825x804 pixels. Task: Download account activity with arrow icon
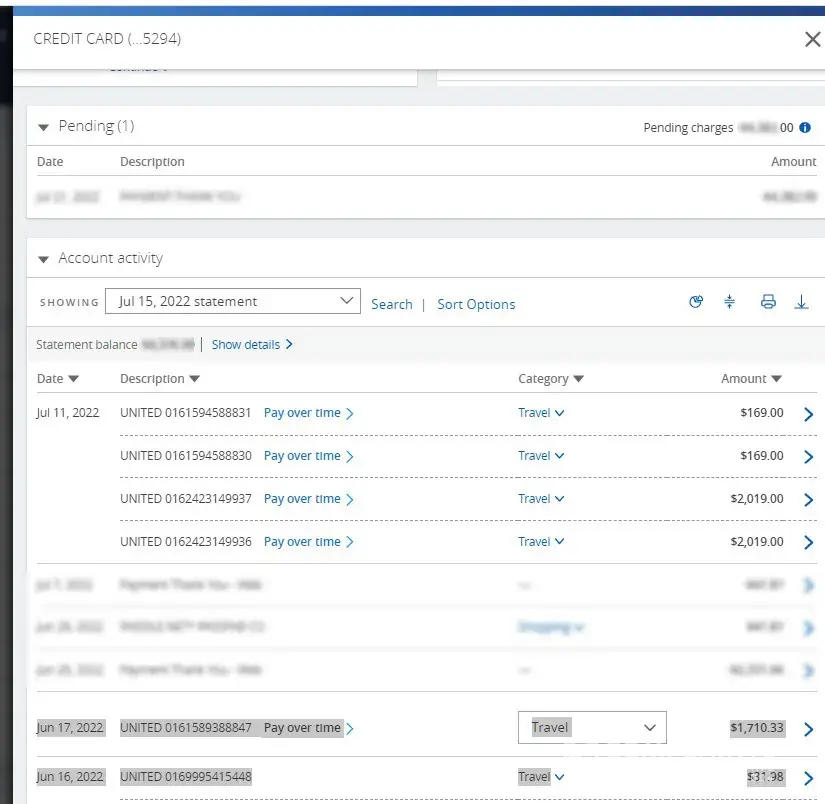[801, 302]
